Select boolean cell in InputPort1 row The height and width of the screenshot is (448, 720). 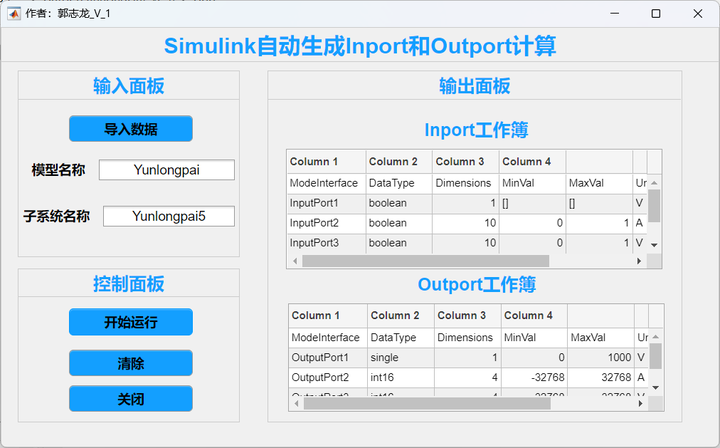399,203
